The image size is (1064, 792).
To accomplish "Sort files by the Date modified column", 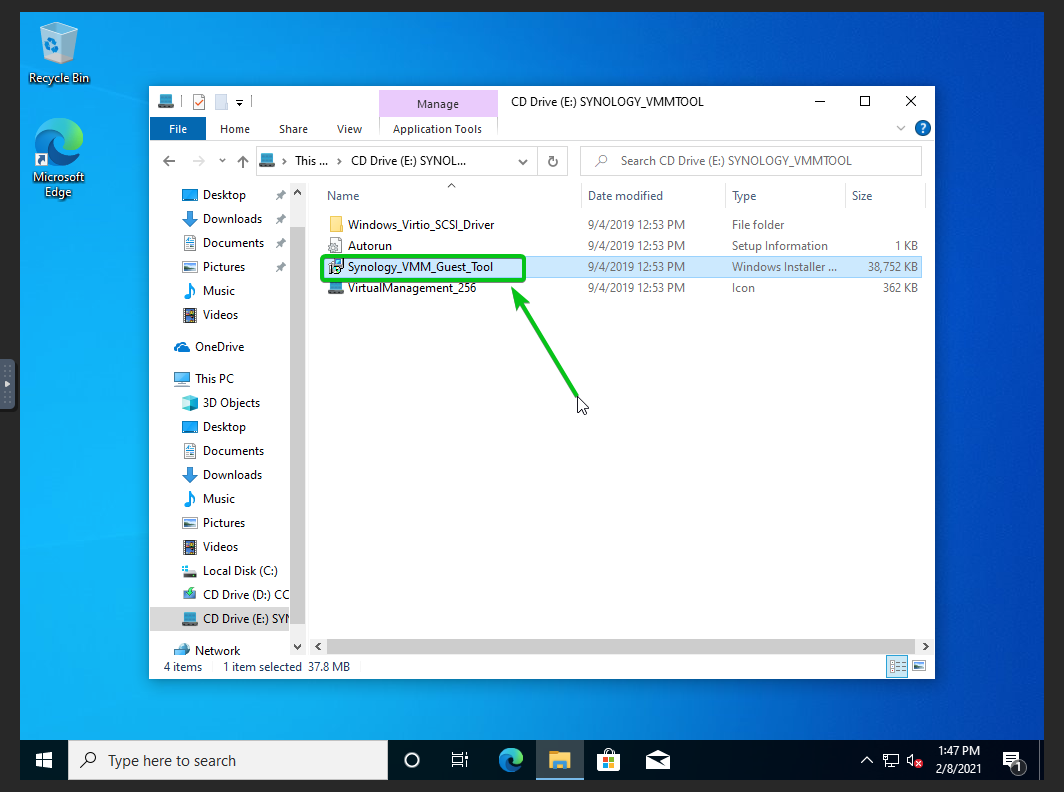I will (625, 196).
